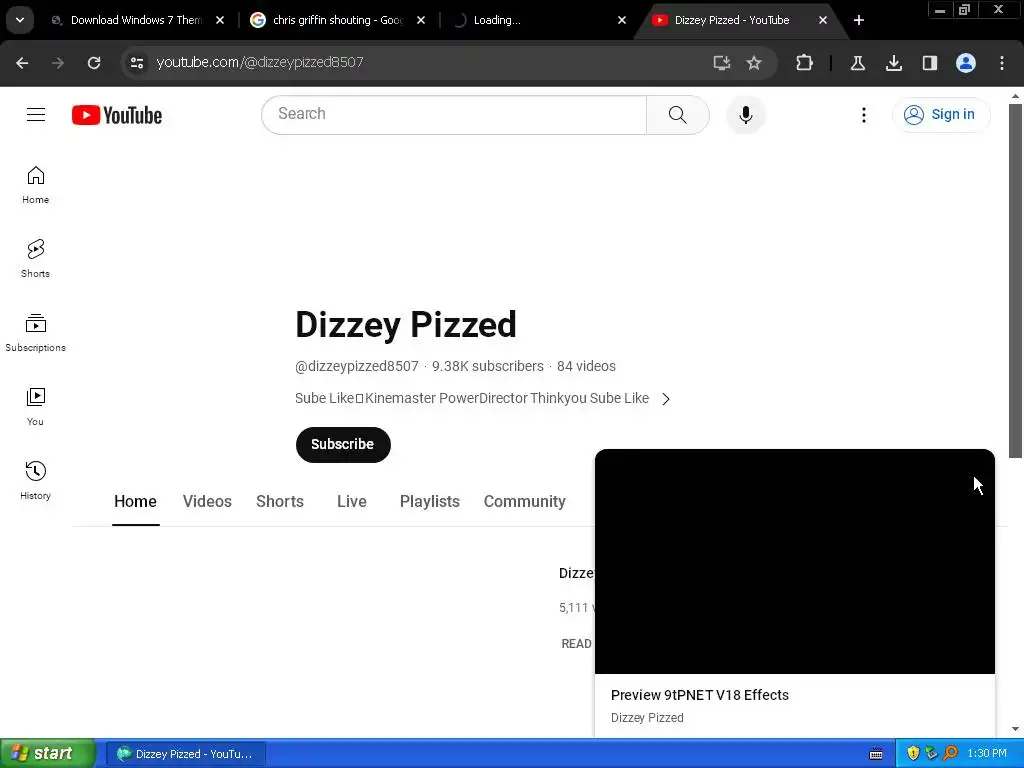
Task: Select the channel Videos tab
Action: coord(207,502)
